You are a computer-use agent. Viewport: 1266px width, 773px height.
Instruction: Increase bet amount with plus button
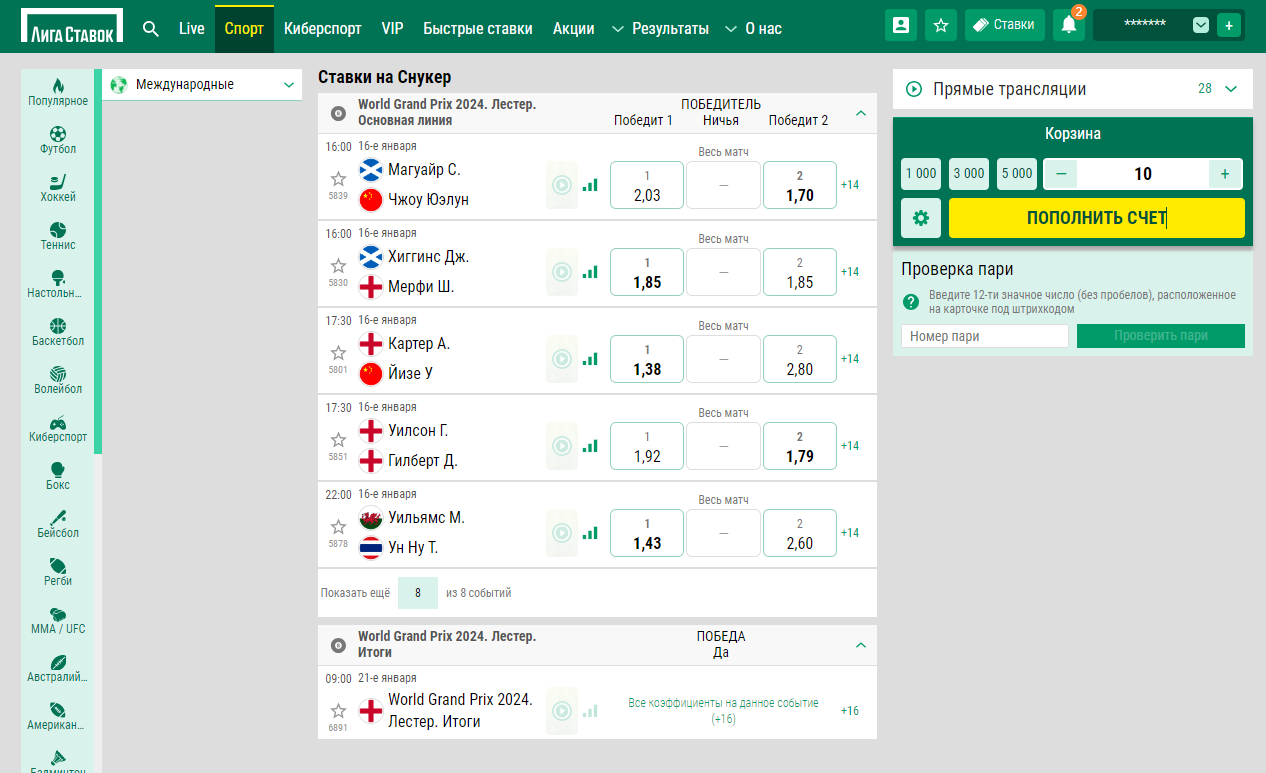1225,174
